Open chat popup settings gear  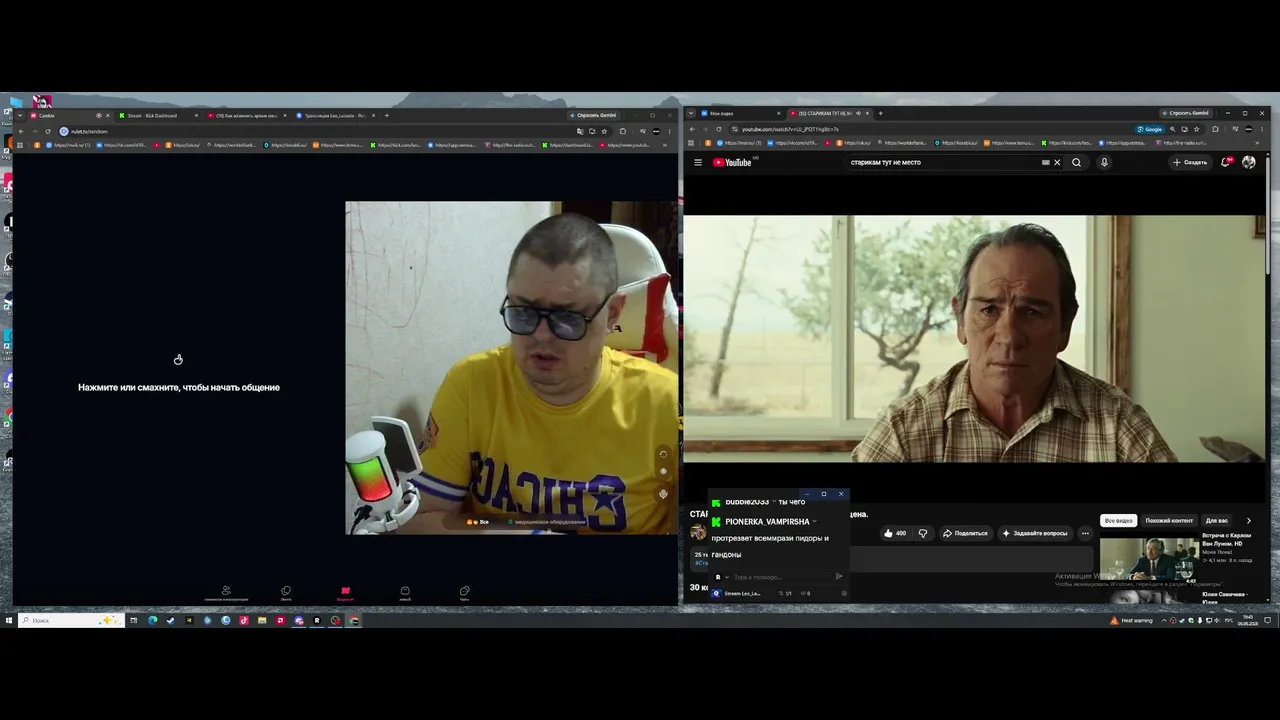point(844,593)
